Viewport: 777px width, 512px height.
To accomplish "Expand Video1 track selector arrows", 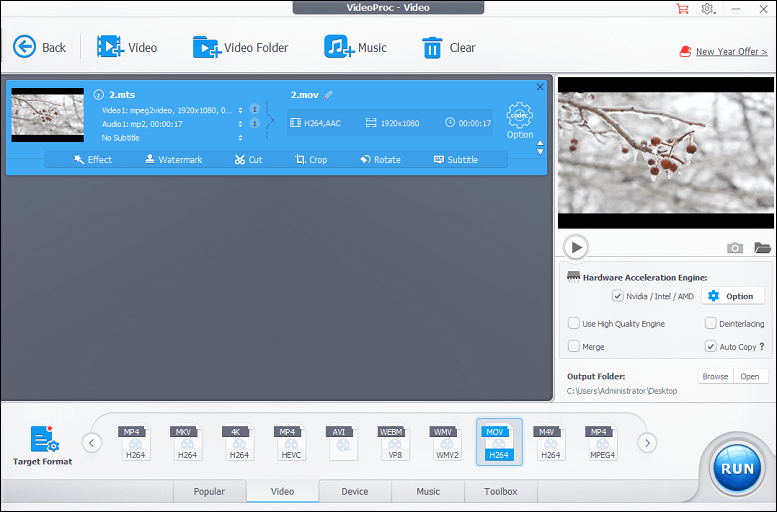I will pyautogui.click(x=240, y=110).
